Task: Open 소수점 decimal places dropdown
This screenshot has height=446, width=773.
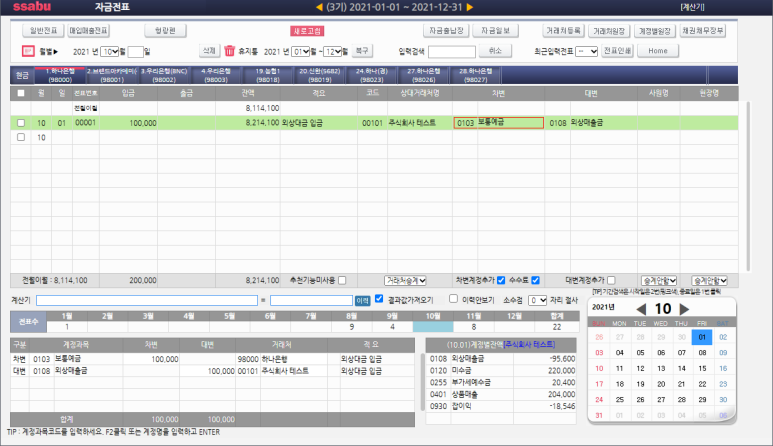Action: point(537,300)
